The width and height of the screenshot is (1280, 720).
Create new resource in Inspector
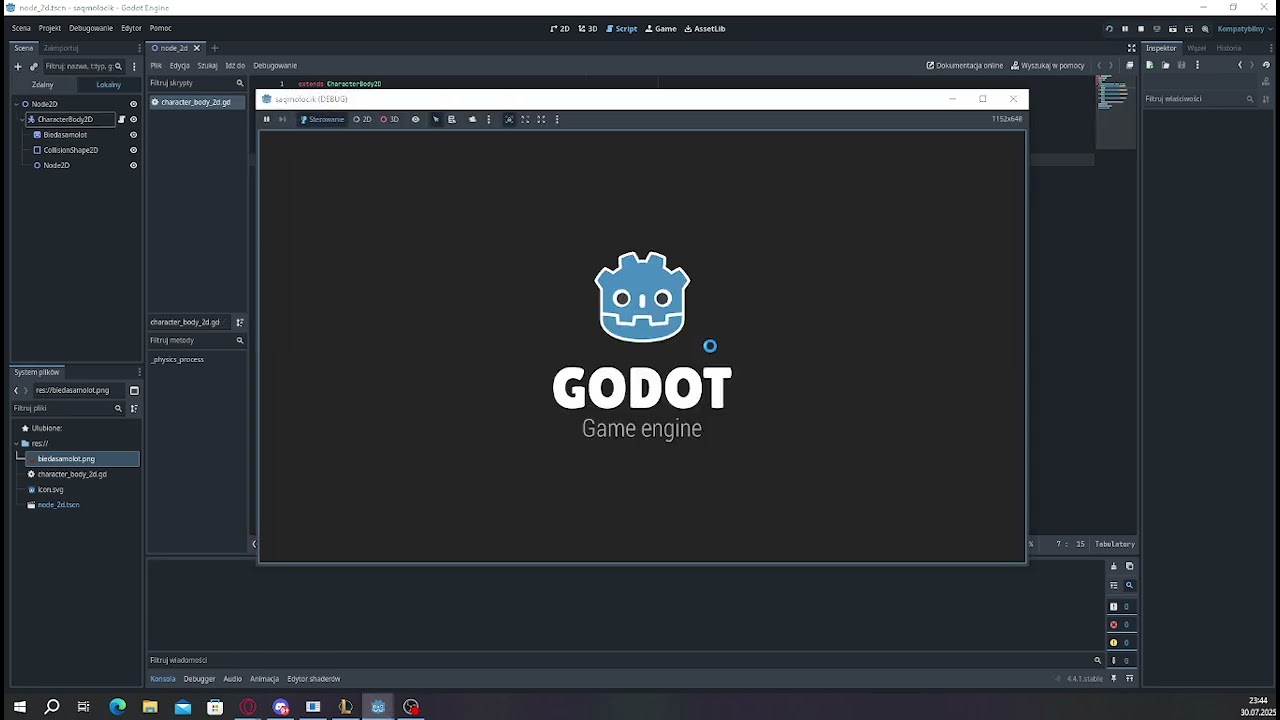[1150, 65]
